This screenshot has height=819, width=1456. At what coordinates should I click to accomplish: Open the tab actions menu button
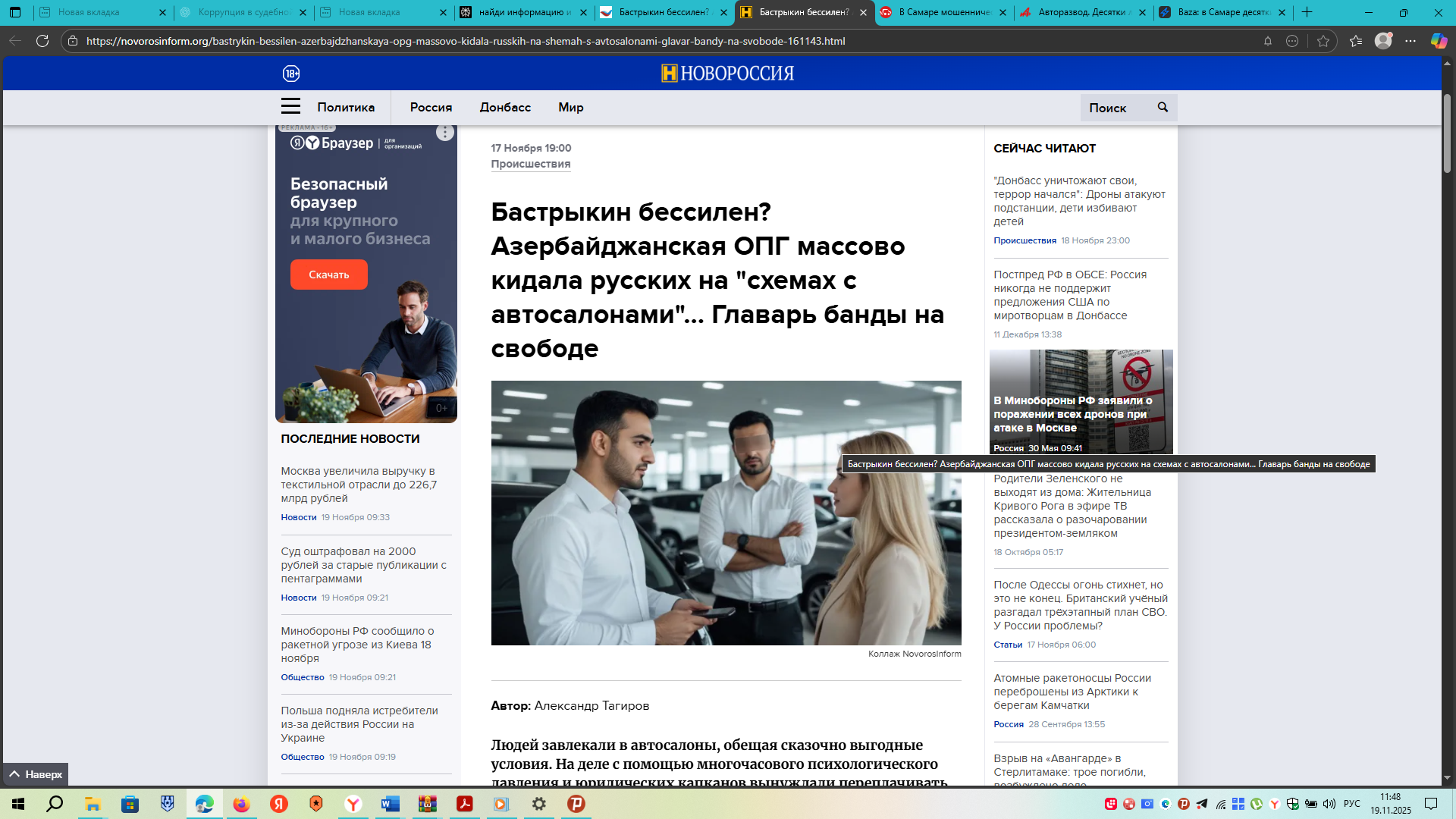(x=15, y=12)
